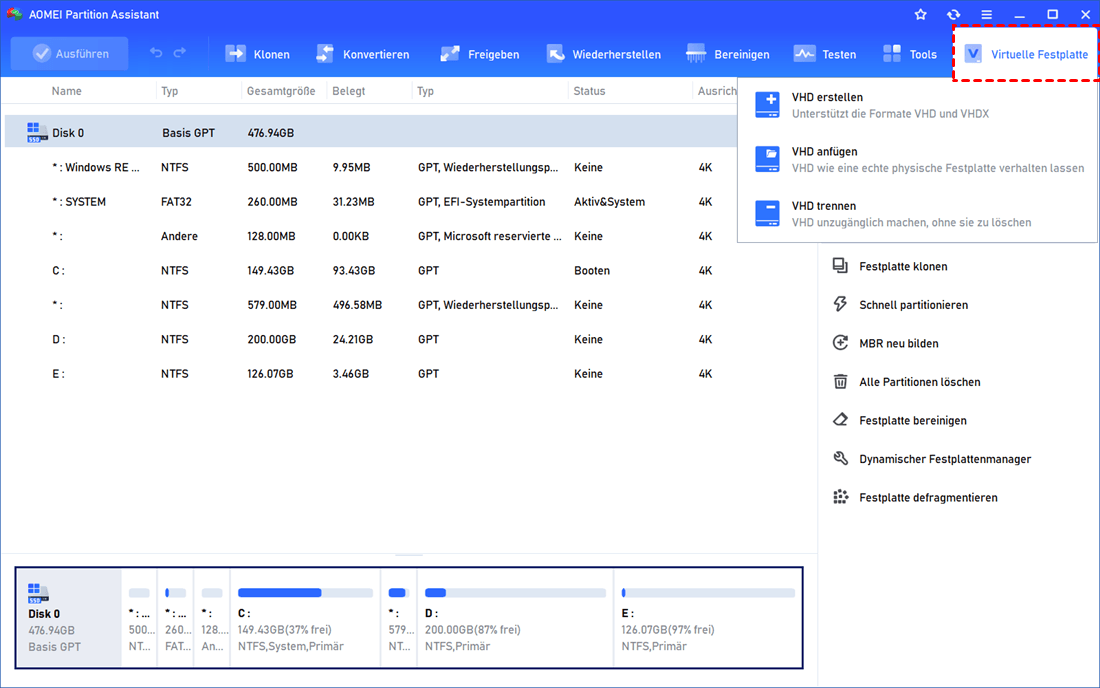Click the VHD trennen minus icon
Screen dimensions: 1100x688
coord(767,213)
